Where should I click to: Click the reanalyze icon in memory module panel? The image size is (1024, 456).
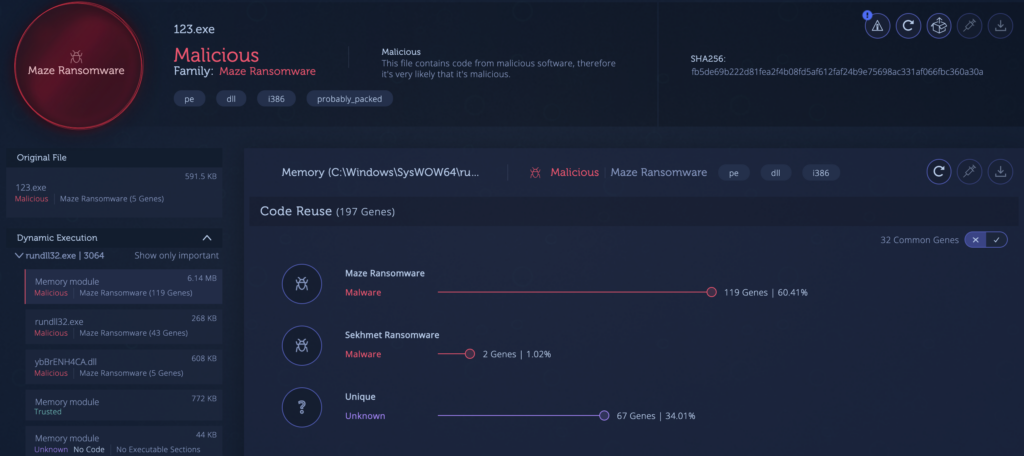tap(938, 172)
